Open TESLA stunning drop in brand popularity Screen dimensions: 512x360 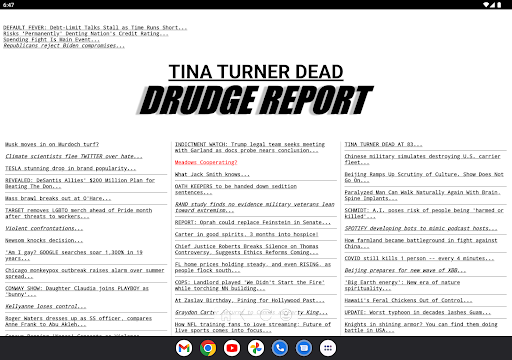[70, 168]
